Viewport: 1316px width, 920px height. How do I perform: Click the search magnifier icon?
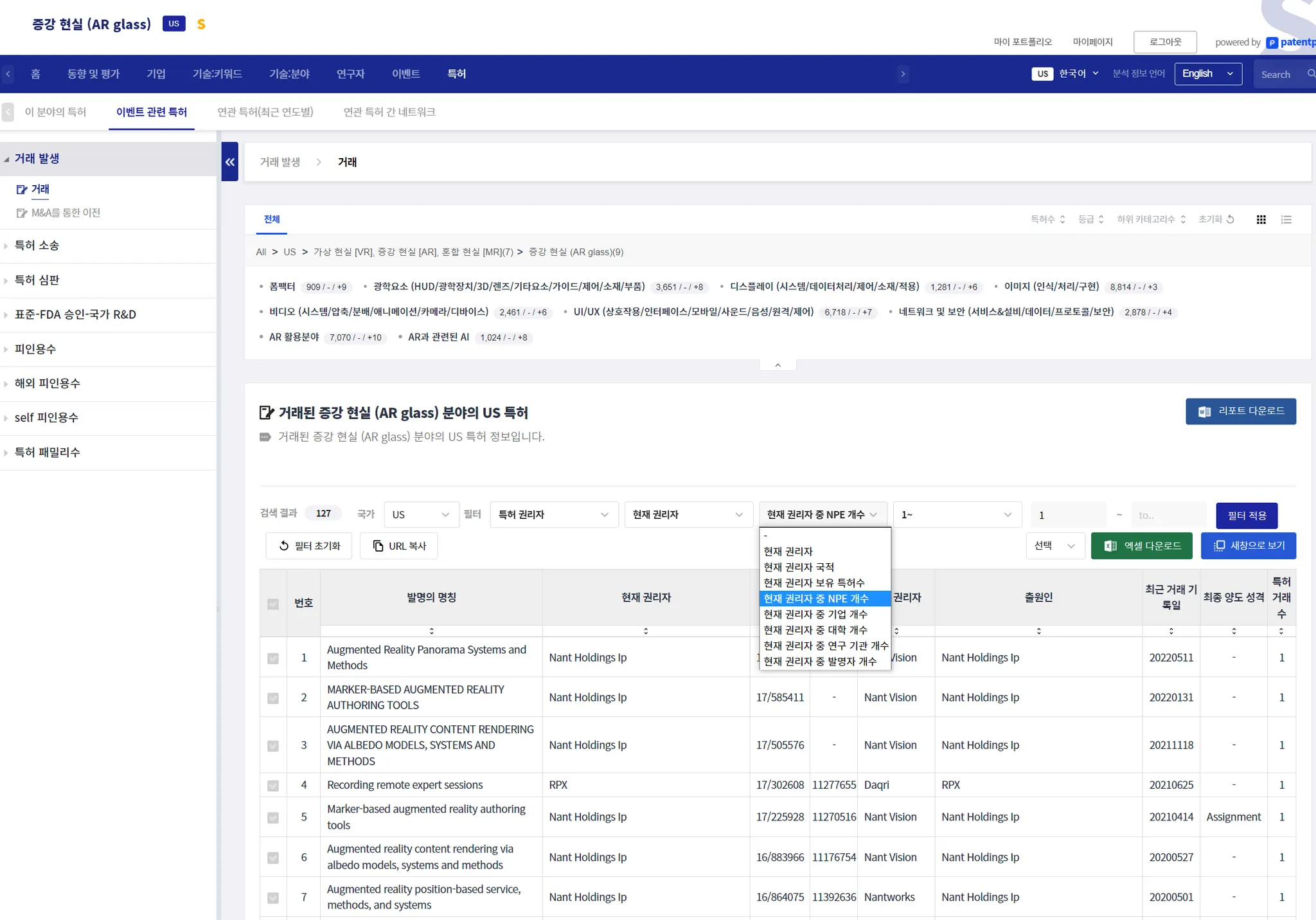1311,74
